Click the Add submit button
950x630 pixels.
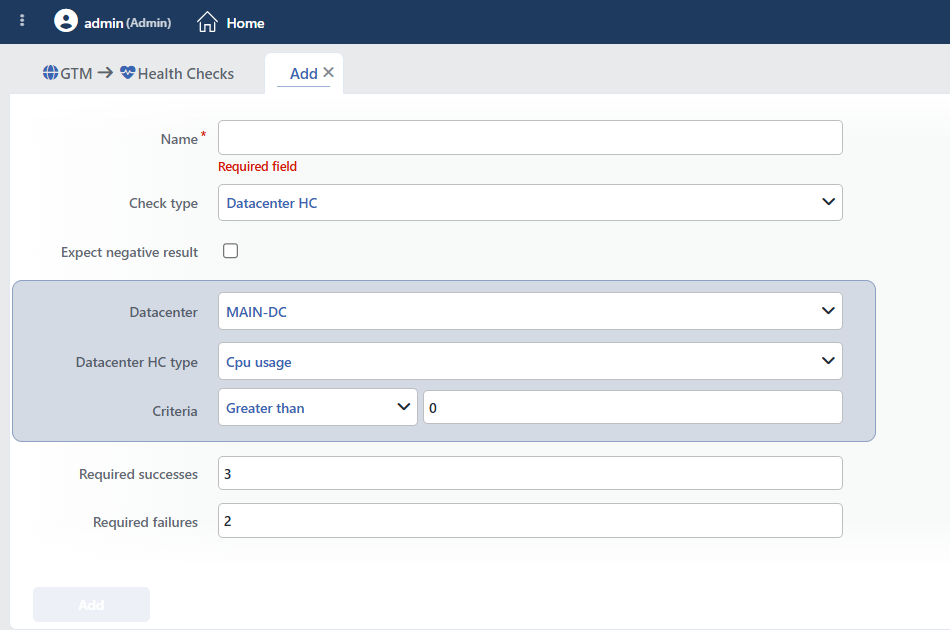(x=91, y=605)
